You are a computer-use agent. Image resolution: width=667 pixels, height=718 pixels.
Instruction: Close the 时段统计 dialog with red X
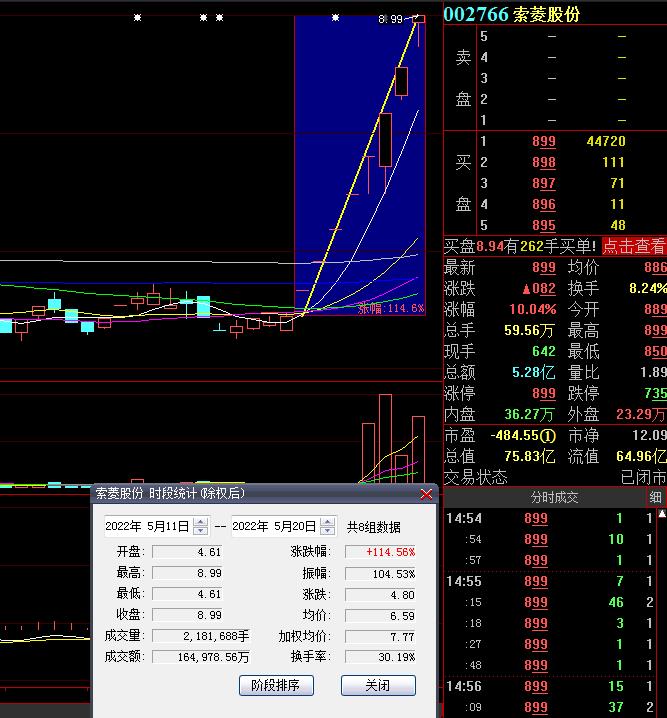coord(427,494)
